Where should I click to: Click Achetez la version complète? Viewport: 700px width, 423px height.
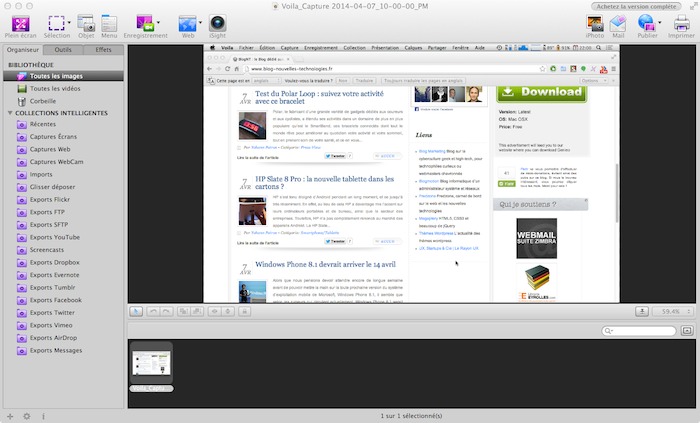pyautogui.click(x=636, y=6)
